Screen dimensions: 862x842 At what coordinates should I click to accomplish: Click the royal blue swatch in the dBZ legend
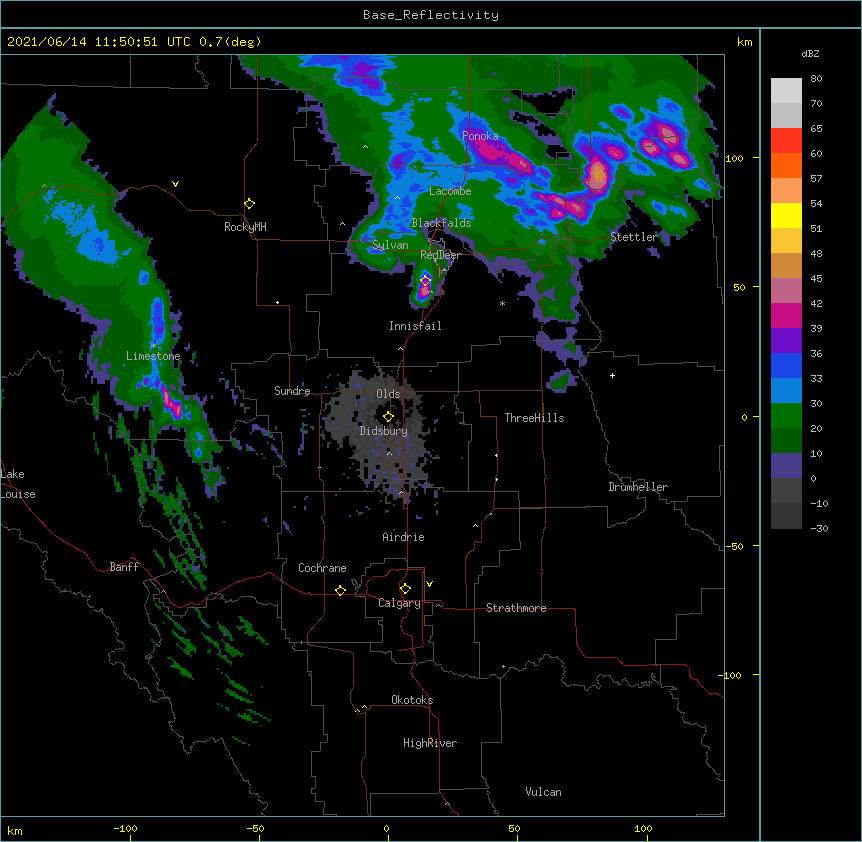tap(786, 365)
